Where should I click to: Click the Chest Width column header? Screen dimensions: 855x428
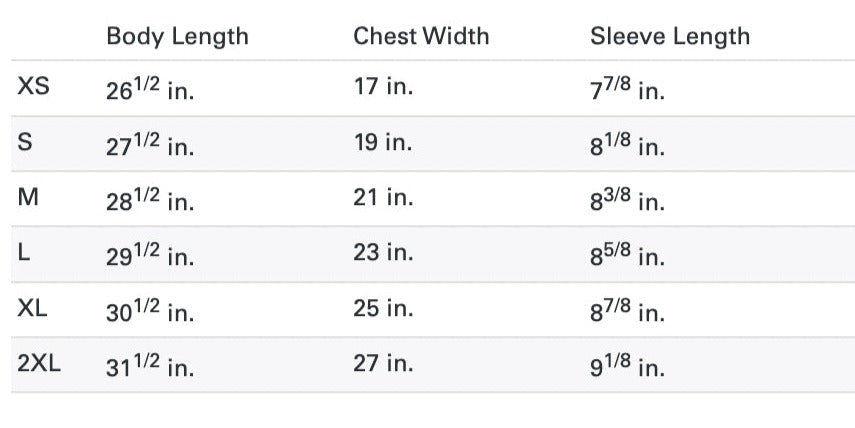[x=421, y=37]
